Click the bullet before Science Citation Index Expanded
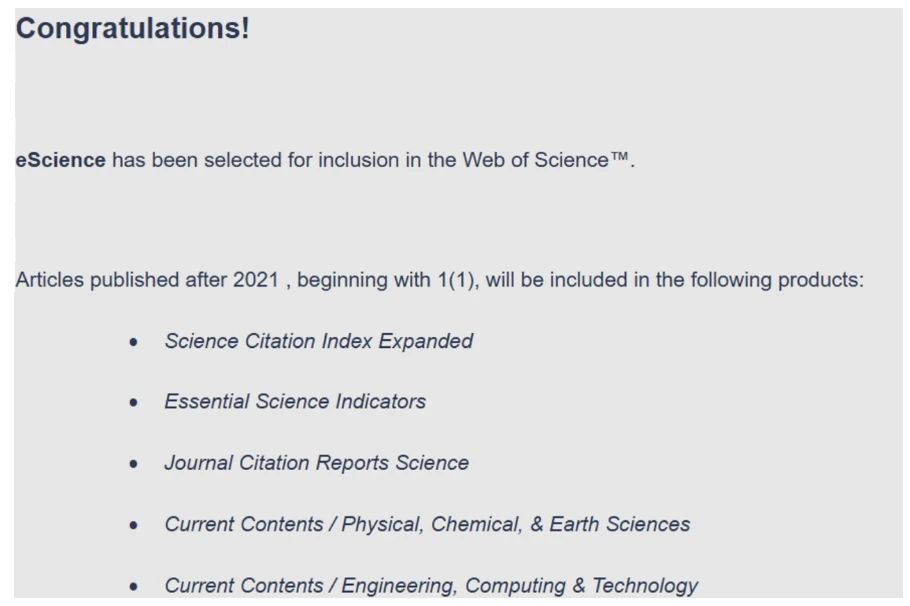 coord(134,342)
